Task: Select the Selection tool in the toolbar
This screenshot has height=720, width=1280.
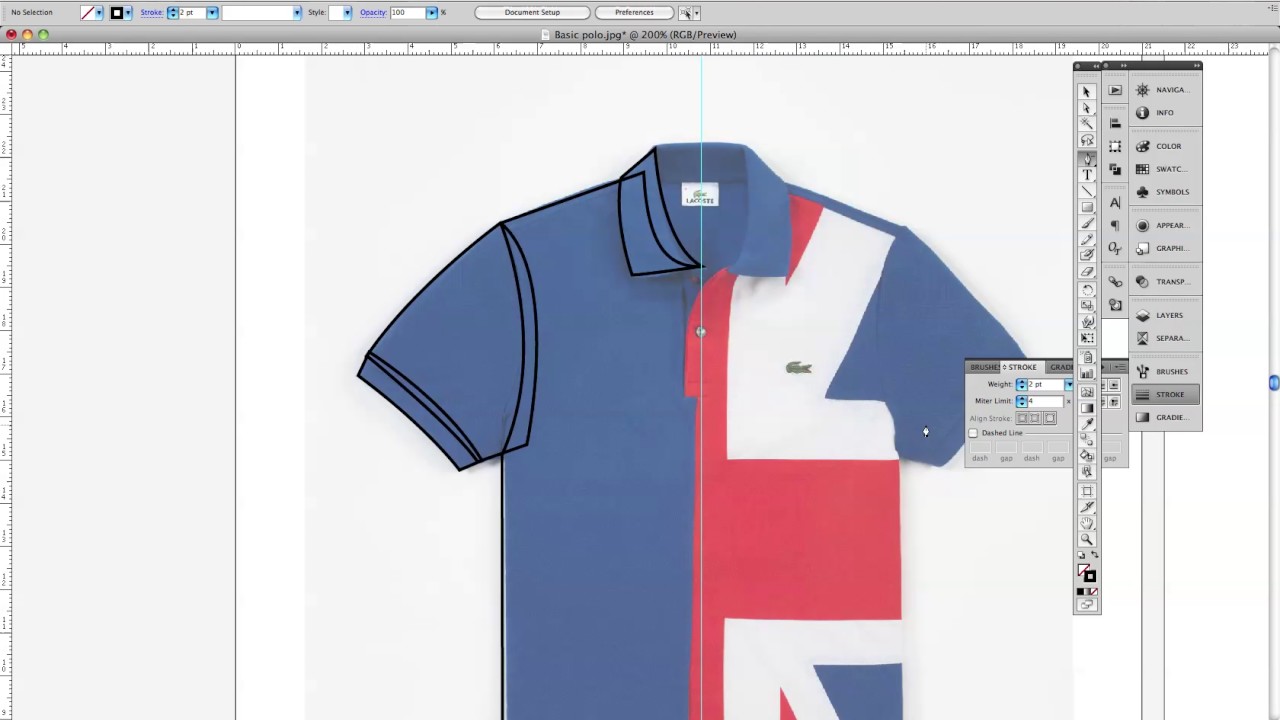Action: (1087, 89)
